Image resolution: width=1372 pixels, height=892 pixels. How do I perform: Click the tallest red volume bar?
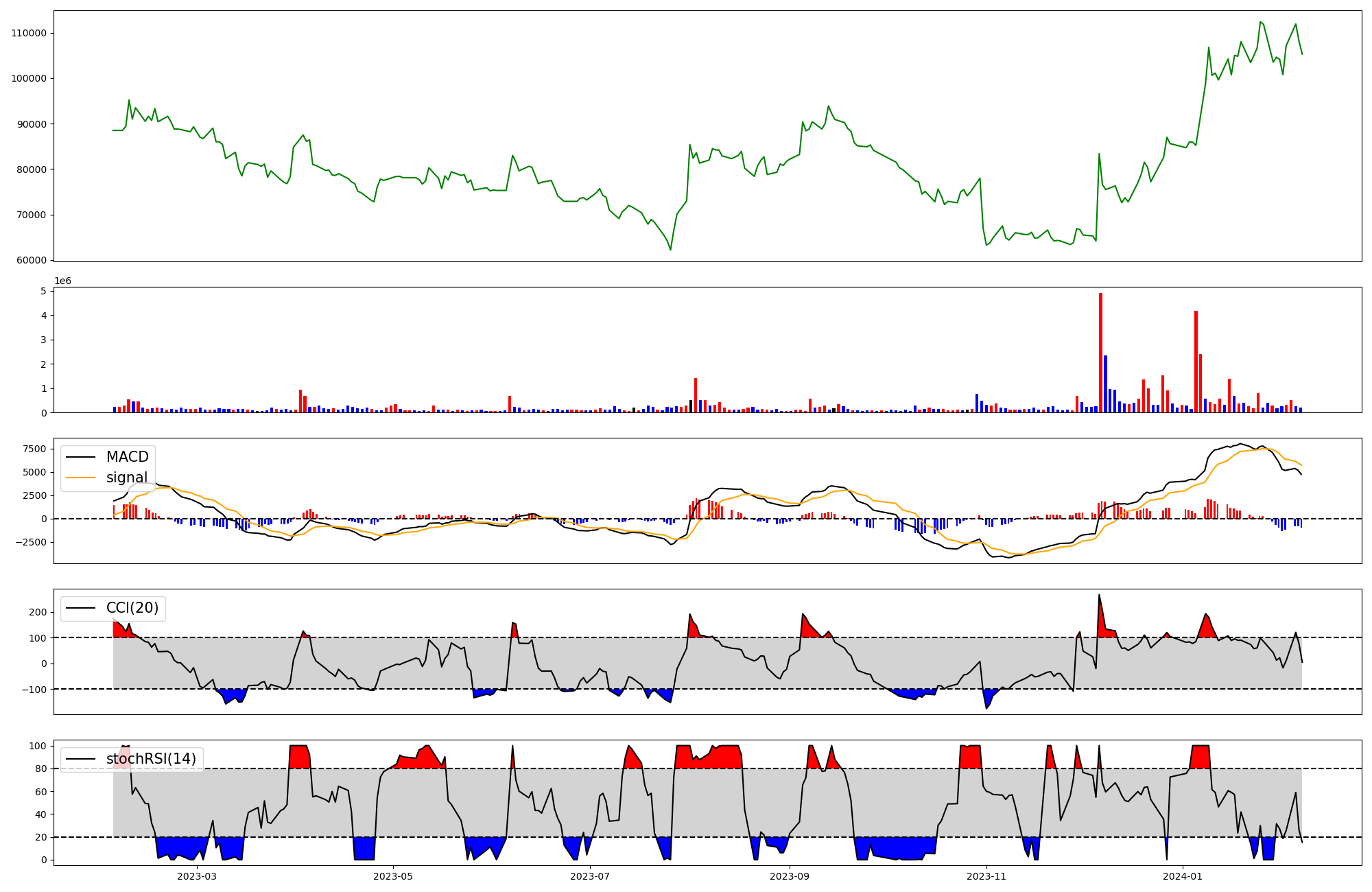pos(1100,353)
